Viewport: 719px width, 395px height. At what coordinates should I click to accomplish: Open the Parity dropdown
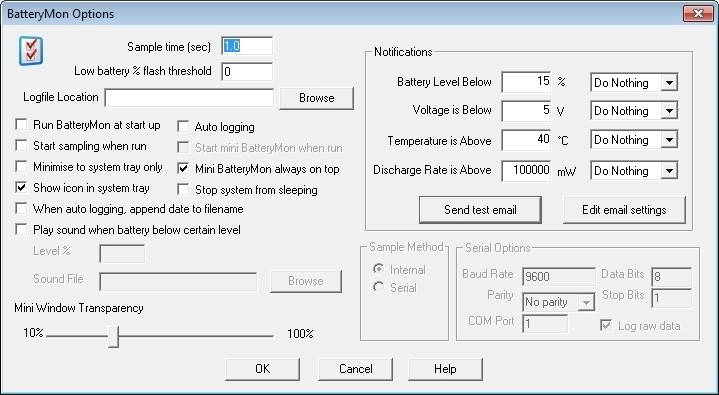pos(586,302)
